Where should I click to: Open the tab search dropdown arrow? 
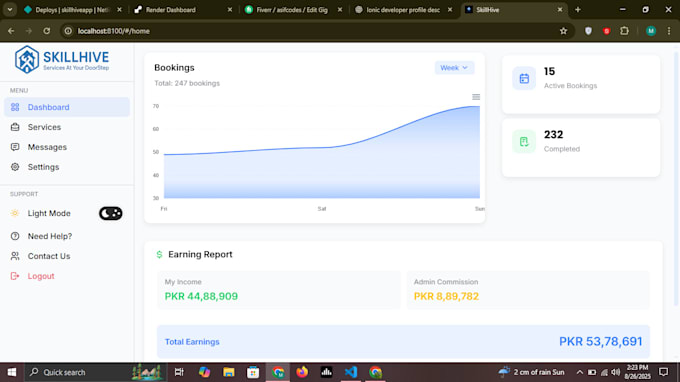tap(10, 10)
